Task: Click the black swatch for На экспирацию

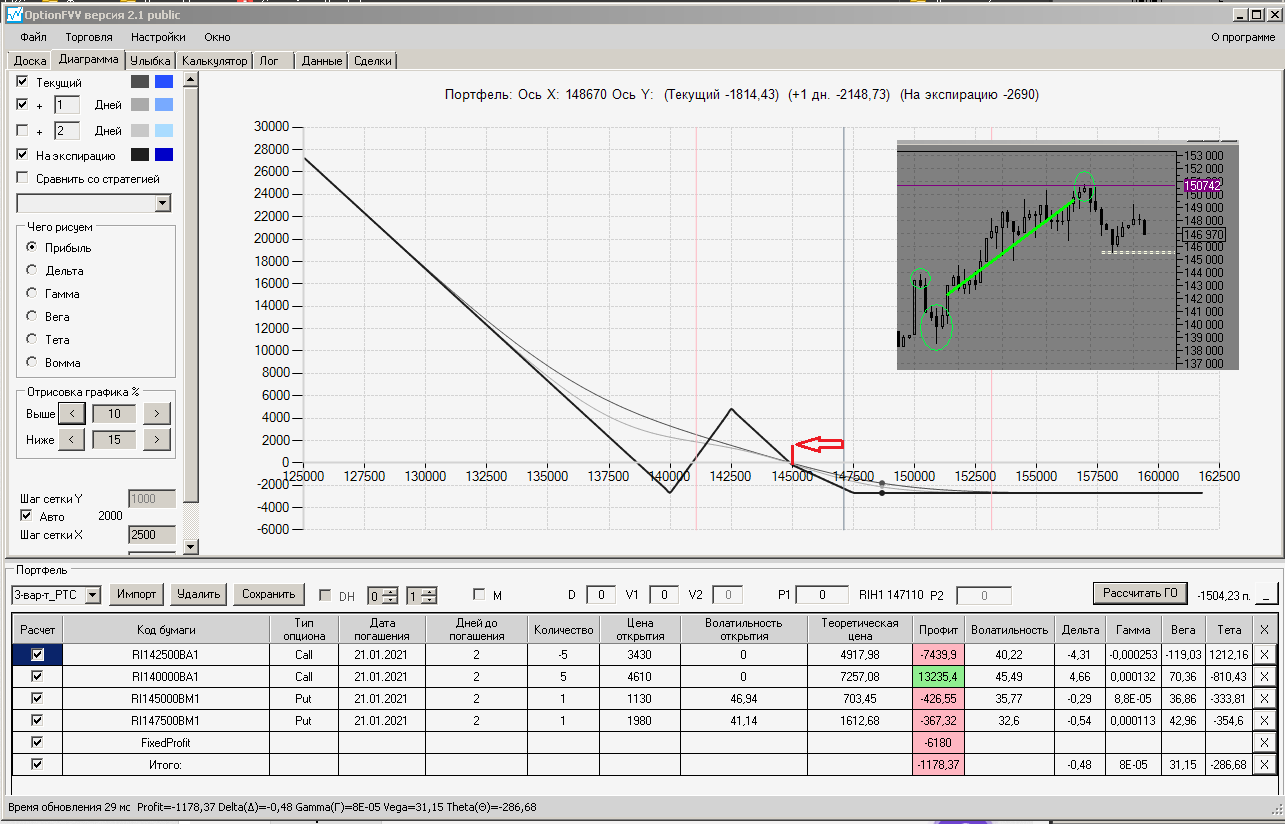Action: tap(139, 155)
